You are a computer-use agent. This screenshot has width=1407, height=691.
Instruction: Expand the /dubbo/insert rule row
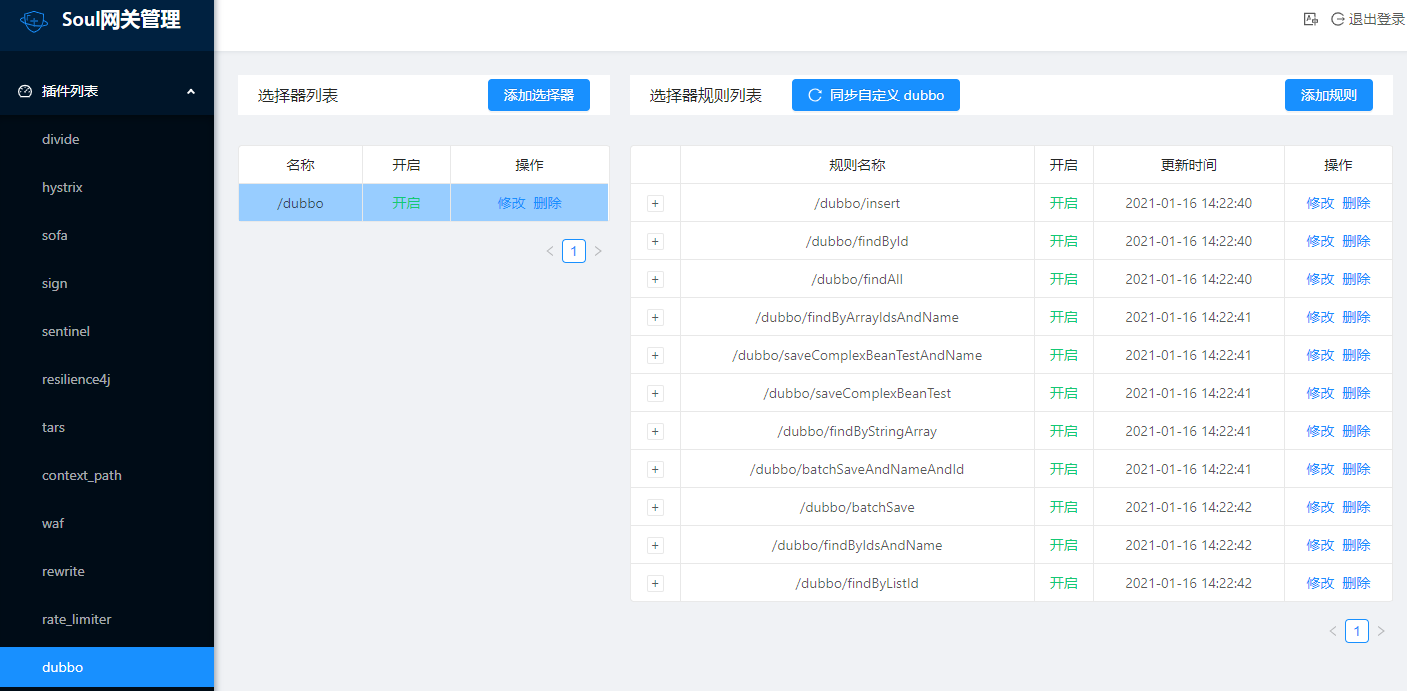pyautogui.click(x=655, y=203)
